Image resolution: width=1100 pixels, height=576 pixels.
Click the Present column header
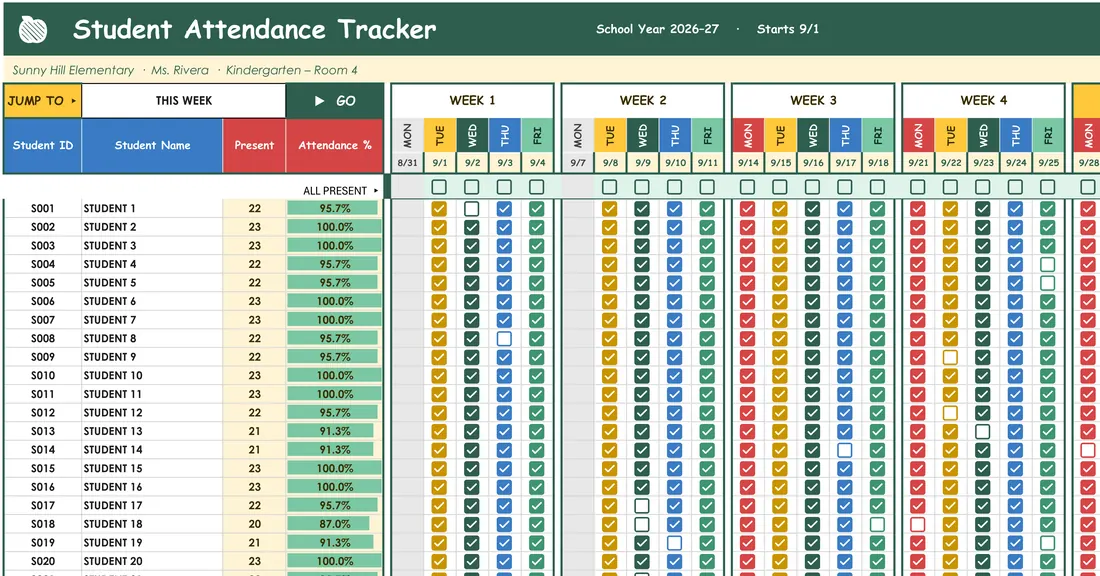[x=254, y=145]
